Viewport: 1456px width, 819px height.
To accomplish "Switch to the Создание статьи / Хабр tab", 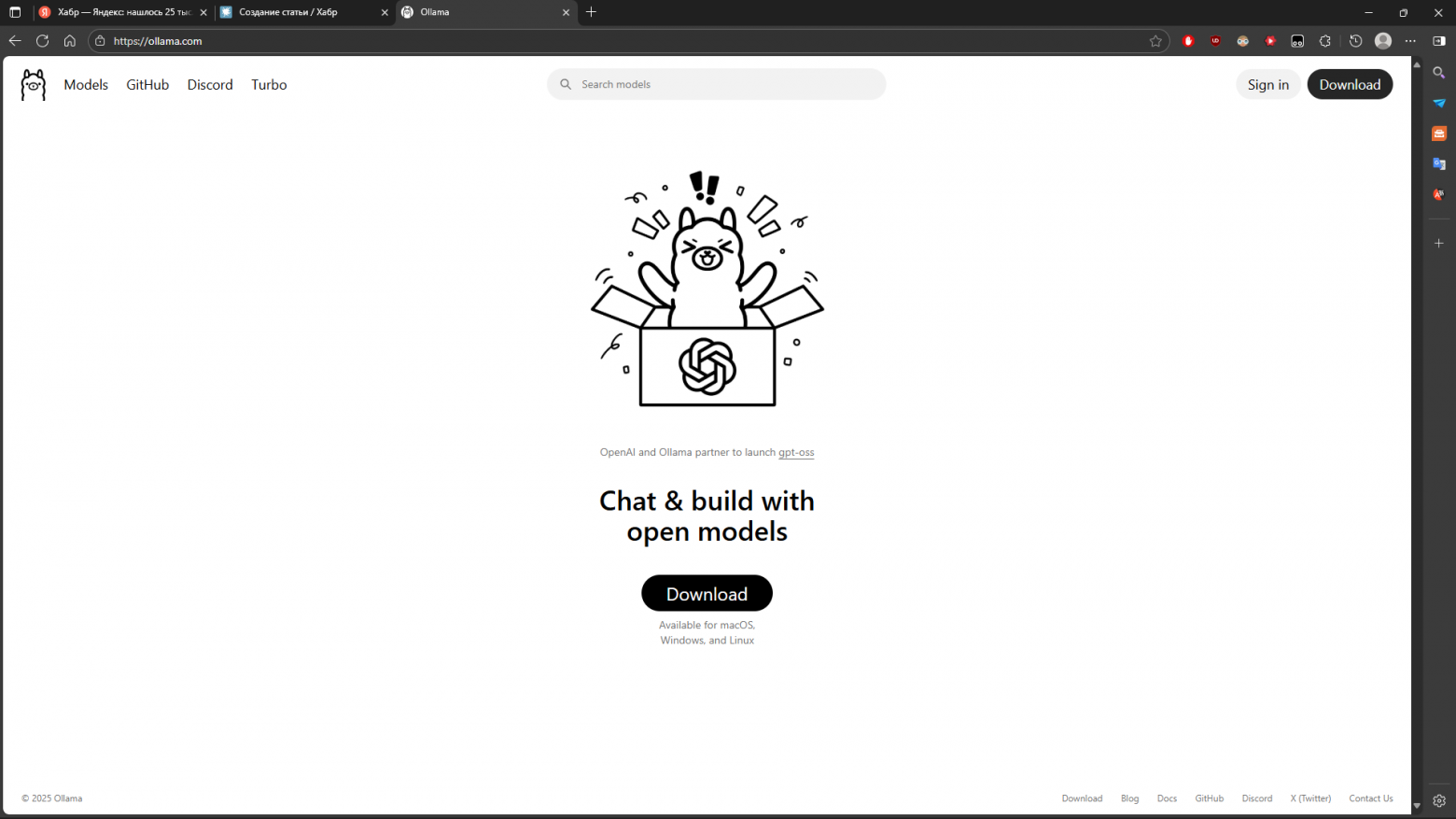I will (304, 12).
